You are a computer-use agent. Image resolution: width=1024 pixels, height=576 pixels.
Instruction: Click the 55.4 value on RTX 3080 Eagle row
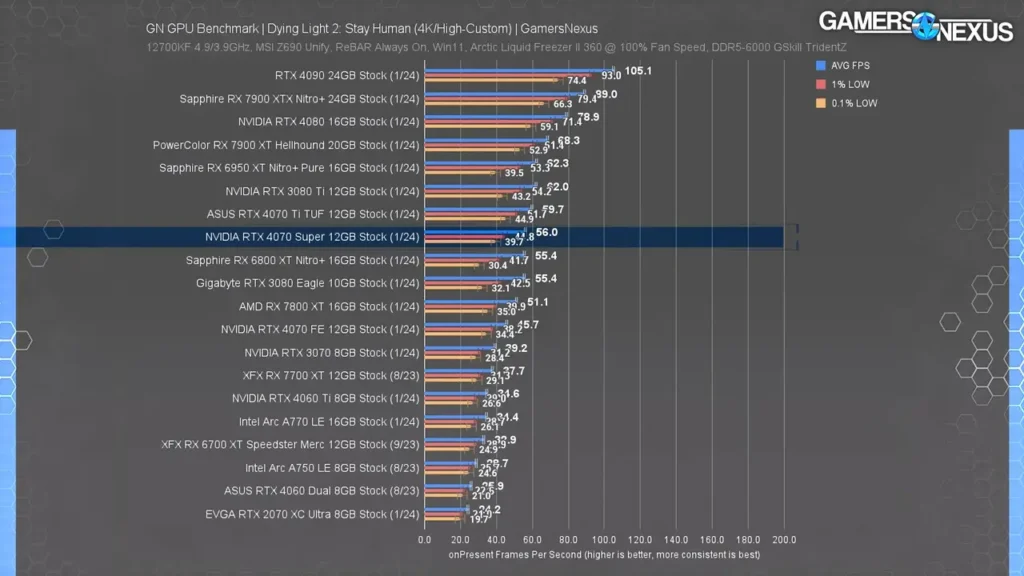(x=546, y=279)
